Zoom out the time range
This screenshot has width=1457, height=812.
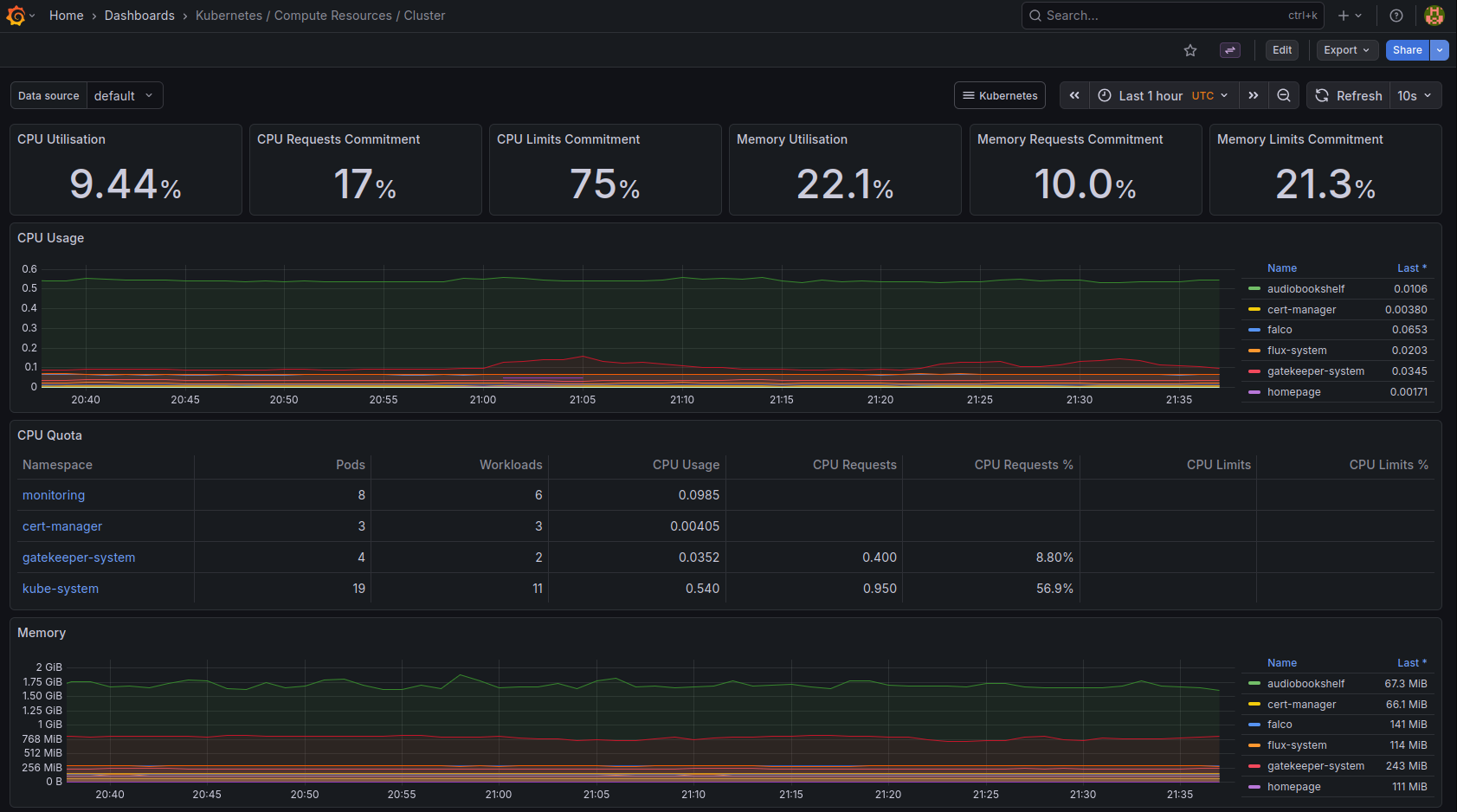click(1284, 95)
